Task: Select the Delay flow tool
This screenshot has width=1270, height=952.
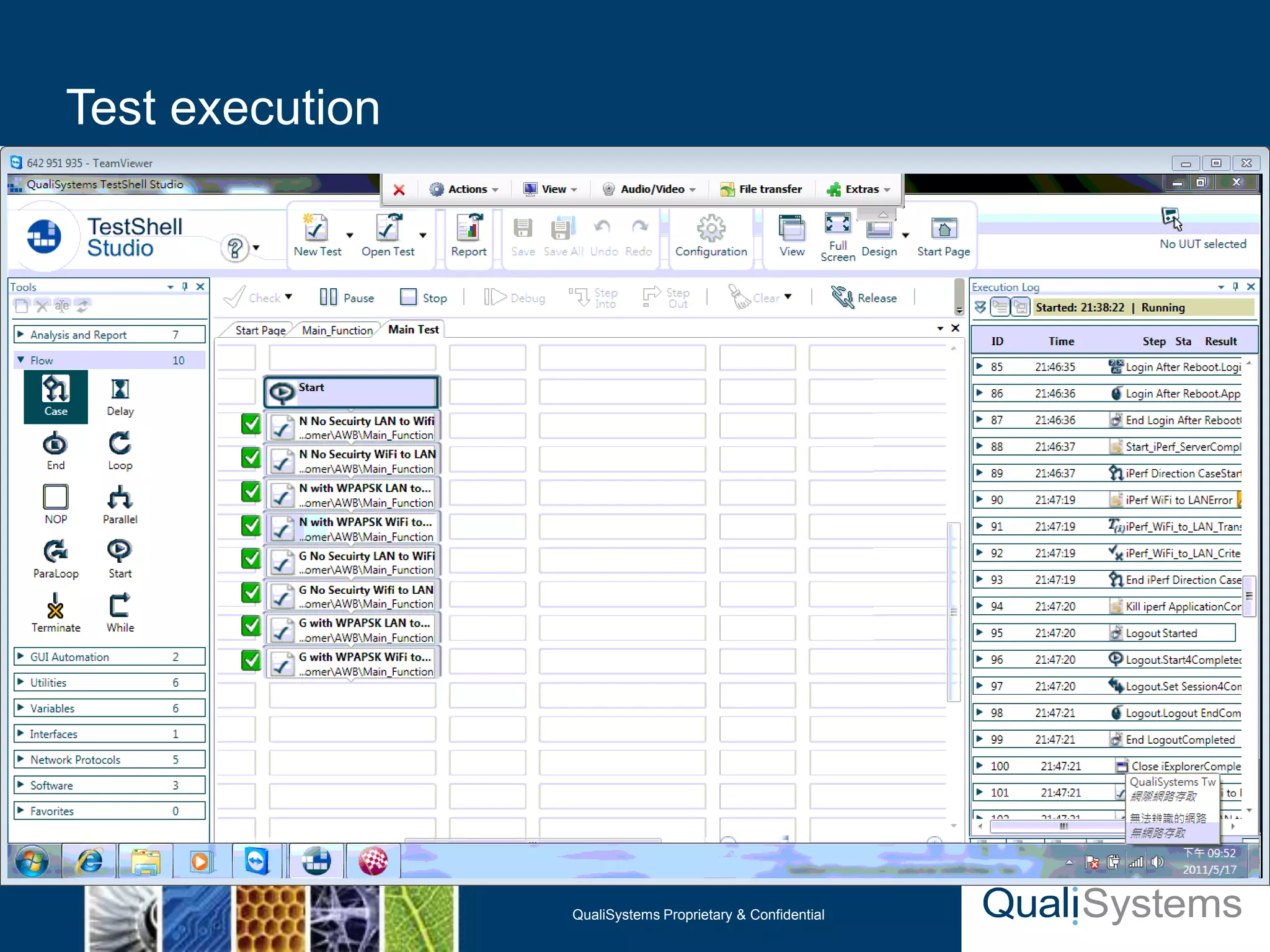Action: point(120,397)
